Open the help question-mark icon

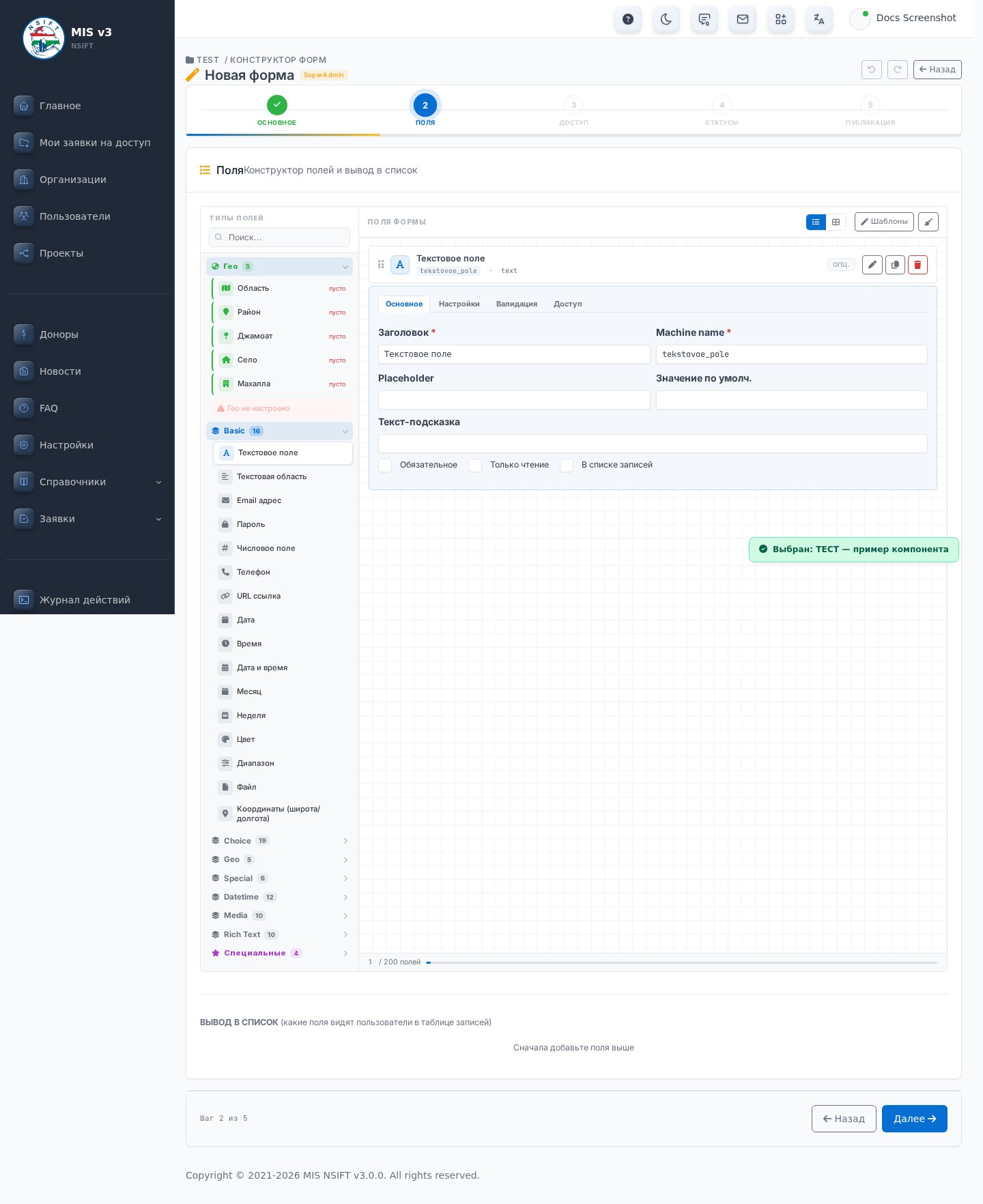(628, 19)
